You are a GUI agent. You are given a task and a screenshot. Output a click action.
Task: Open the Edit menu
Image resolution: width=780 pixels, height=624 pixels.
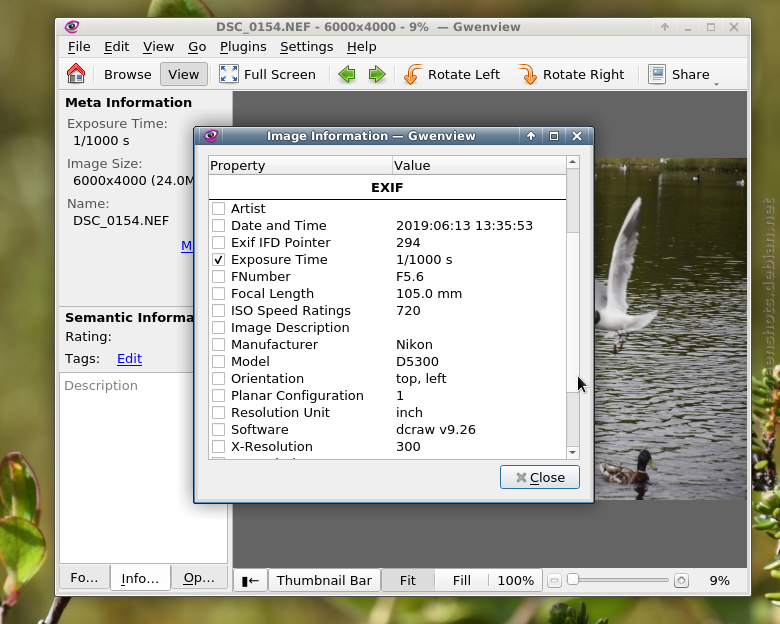[x=116, y=46]
